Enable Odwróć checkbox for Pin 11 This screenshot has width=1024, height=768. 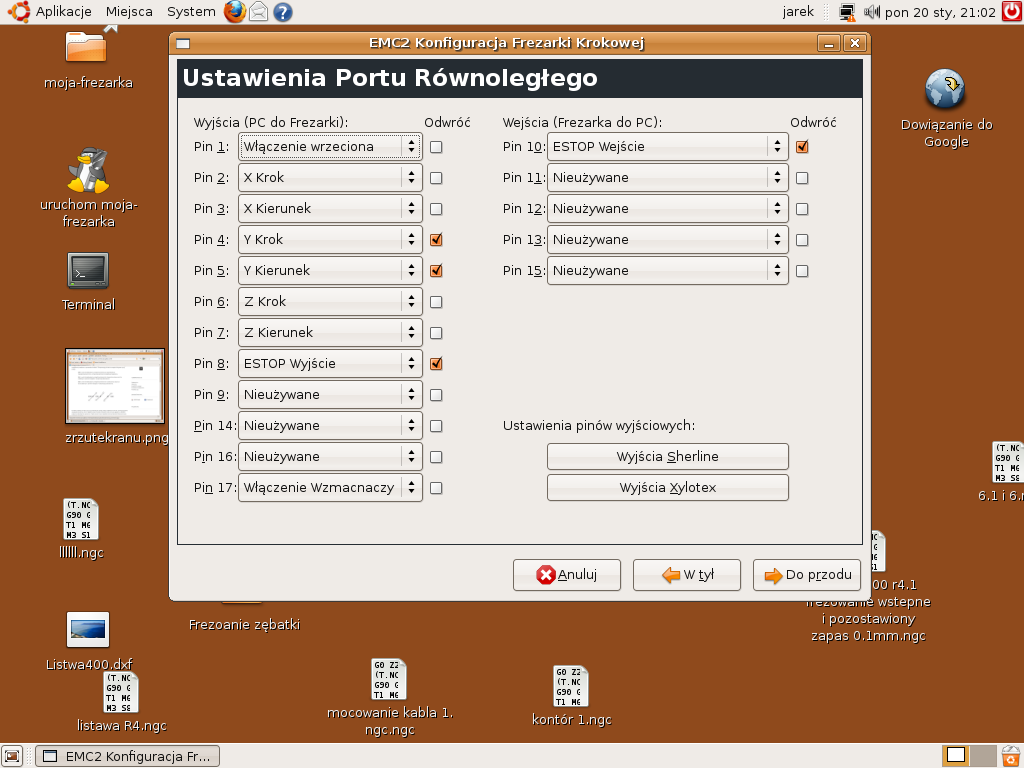(802, 178)
